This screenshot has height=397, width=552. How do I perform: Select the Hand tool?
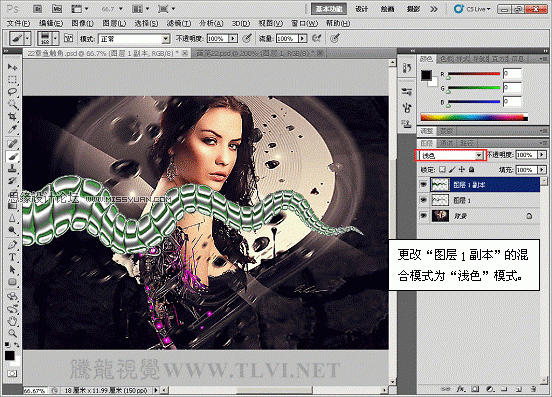[x=12, y=321]
